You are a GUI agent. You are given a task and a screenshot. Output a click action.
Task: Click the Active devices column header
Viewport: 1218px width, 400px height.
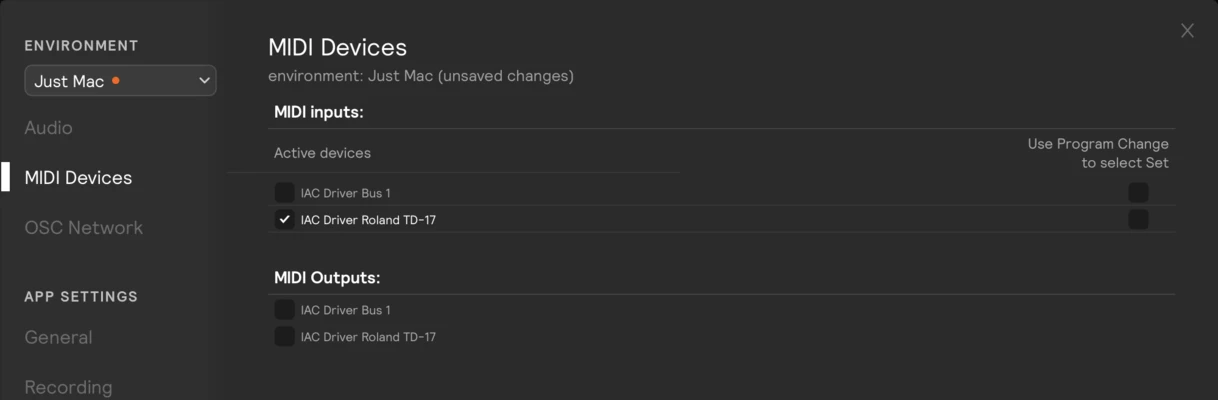[322, 153]
